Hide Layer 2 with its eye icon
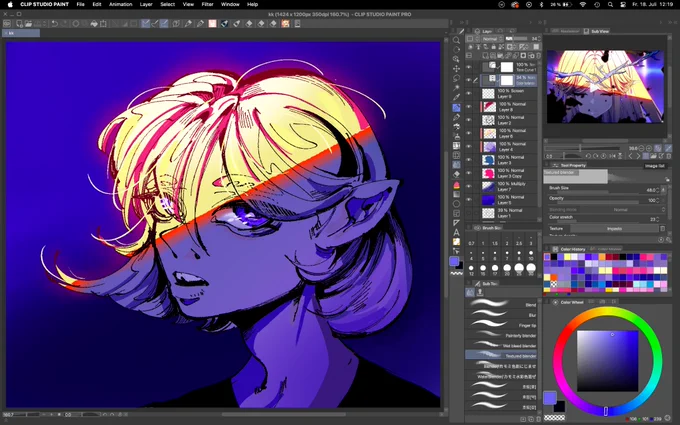Image resolution: width=680 pixels, height=425 pixels. 469,120
